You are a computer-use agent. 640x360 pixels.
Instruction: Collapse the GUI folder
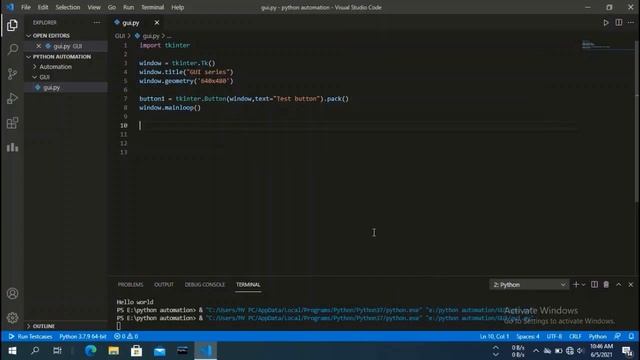35,77
